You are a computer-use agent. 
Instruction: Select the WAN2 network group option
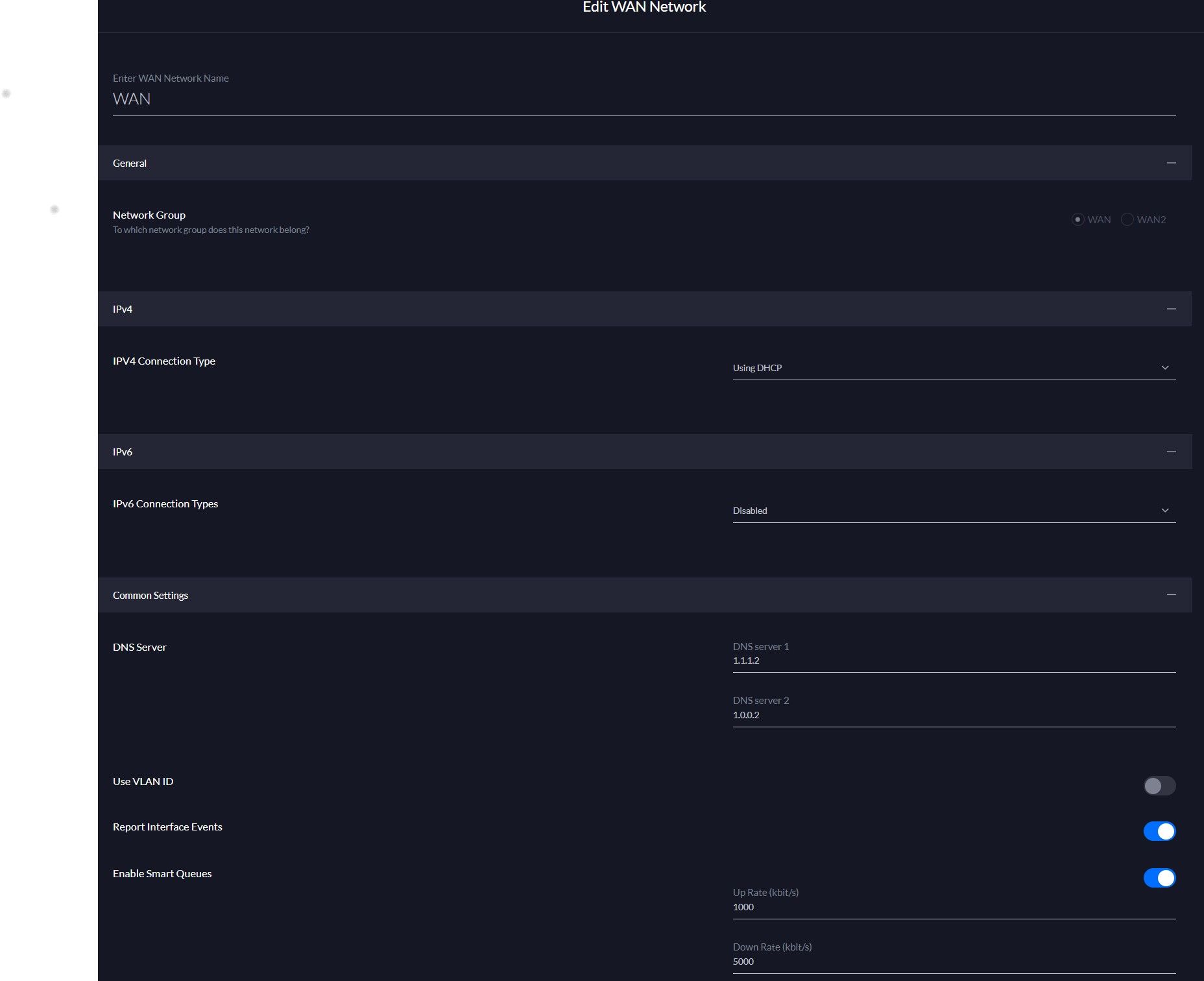(1127, 220)
